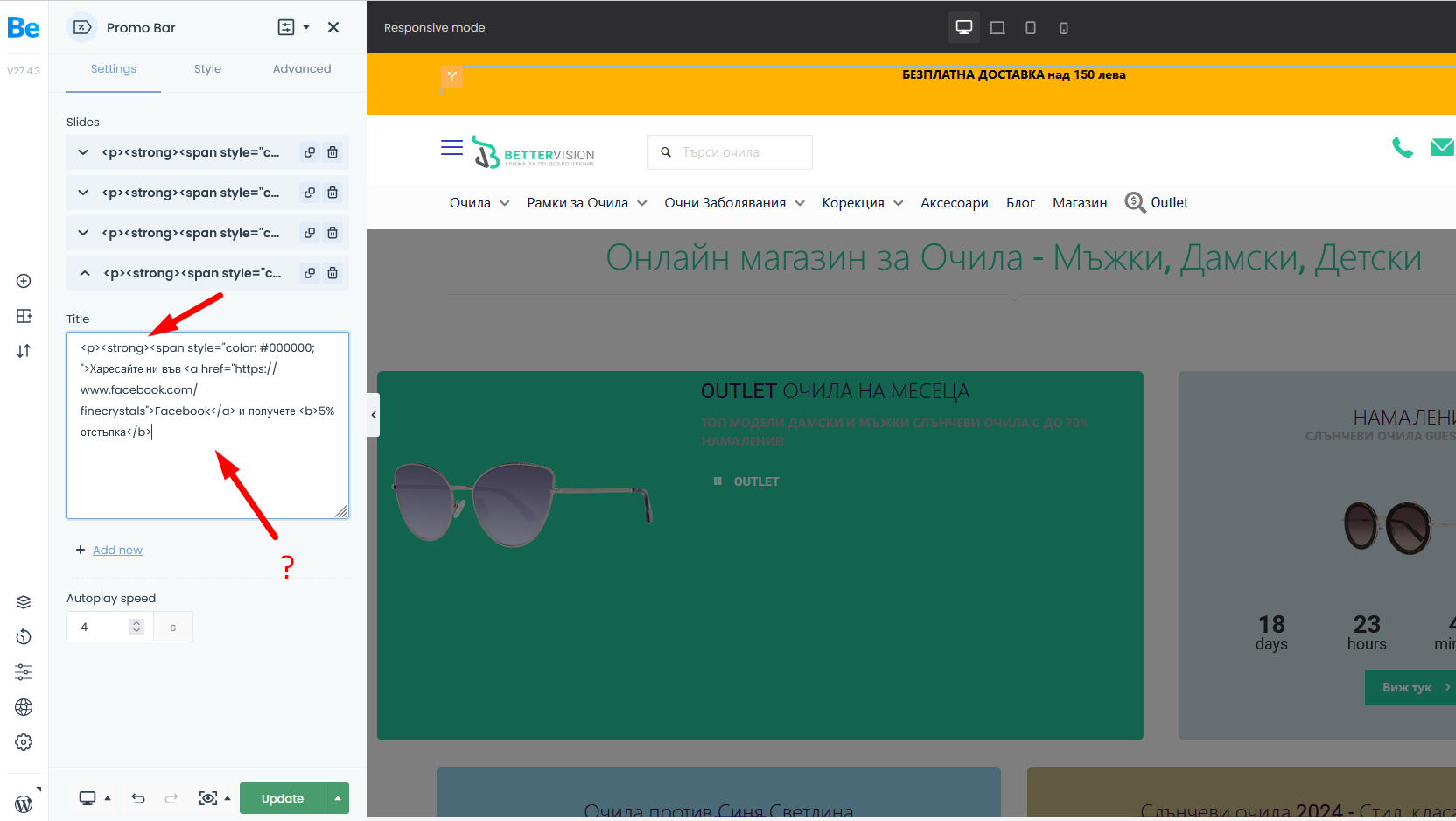This screenshot has height=821, width=1456.
Task: Switch to the Style tab
Action: click(x=207, y=69)
